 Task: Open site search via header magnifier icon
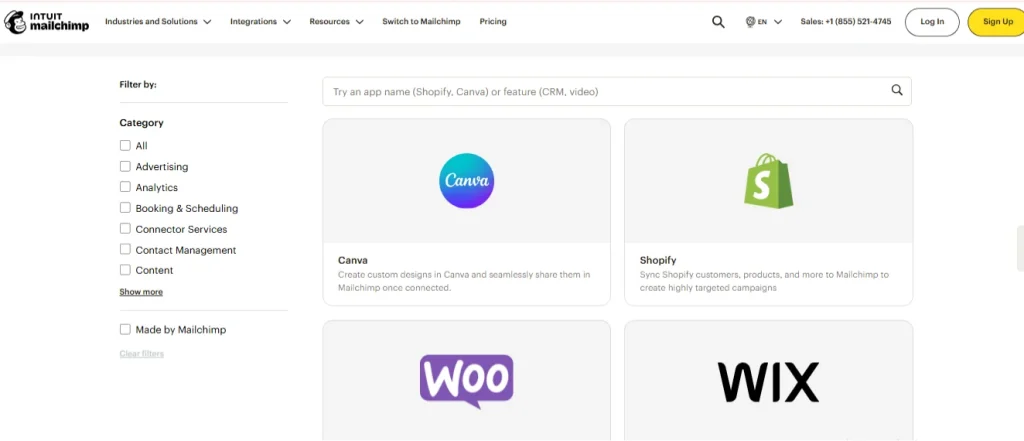pos(718,21)
